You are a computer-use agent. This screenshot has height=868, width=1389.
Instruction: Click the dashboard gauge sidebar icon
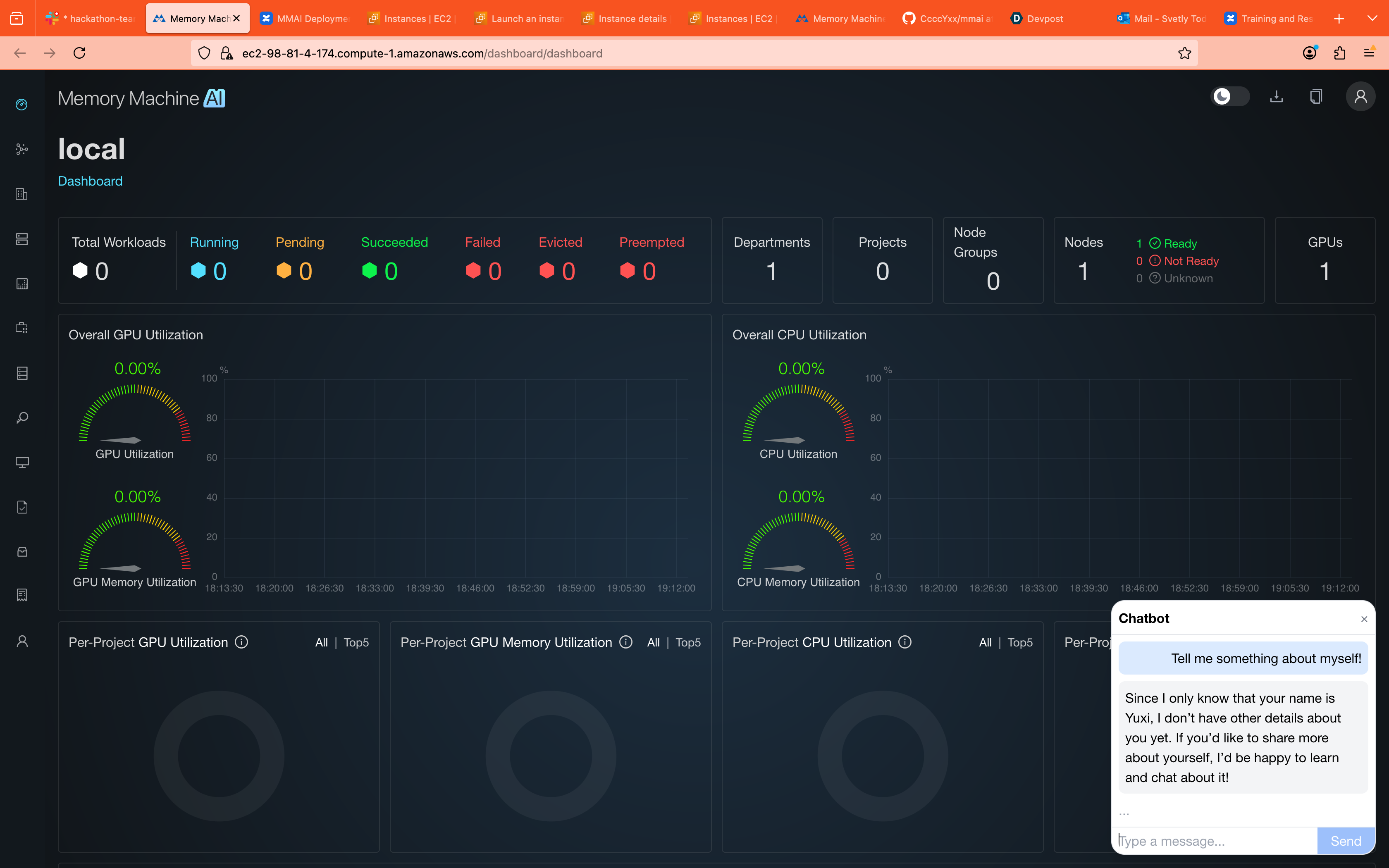click(x=22, y=105)
